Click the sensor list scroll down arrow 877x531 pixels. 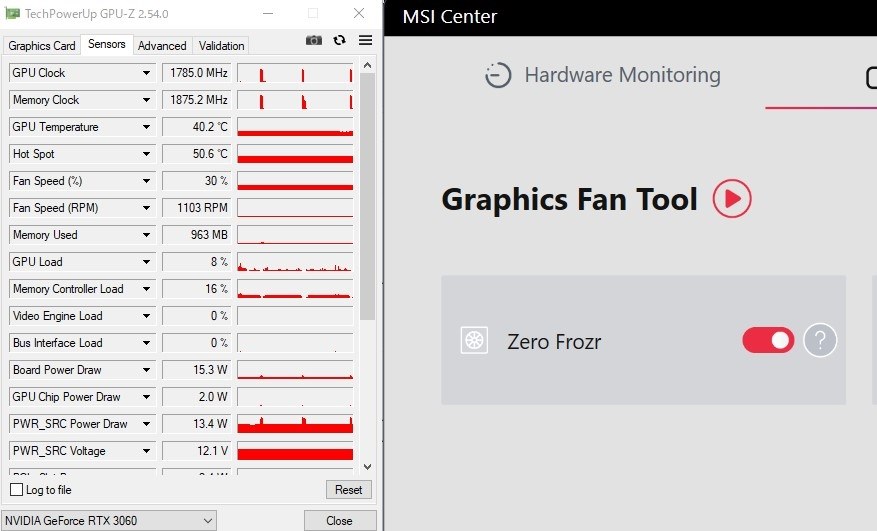[367, 467]
